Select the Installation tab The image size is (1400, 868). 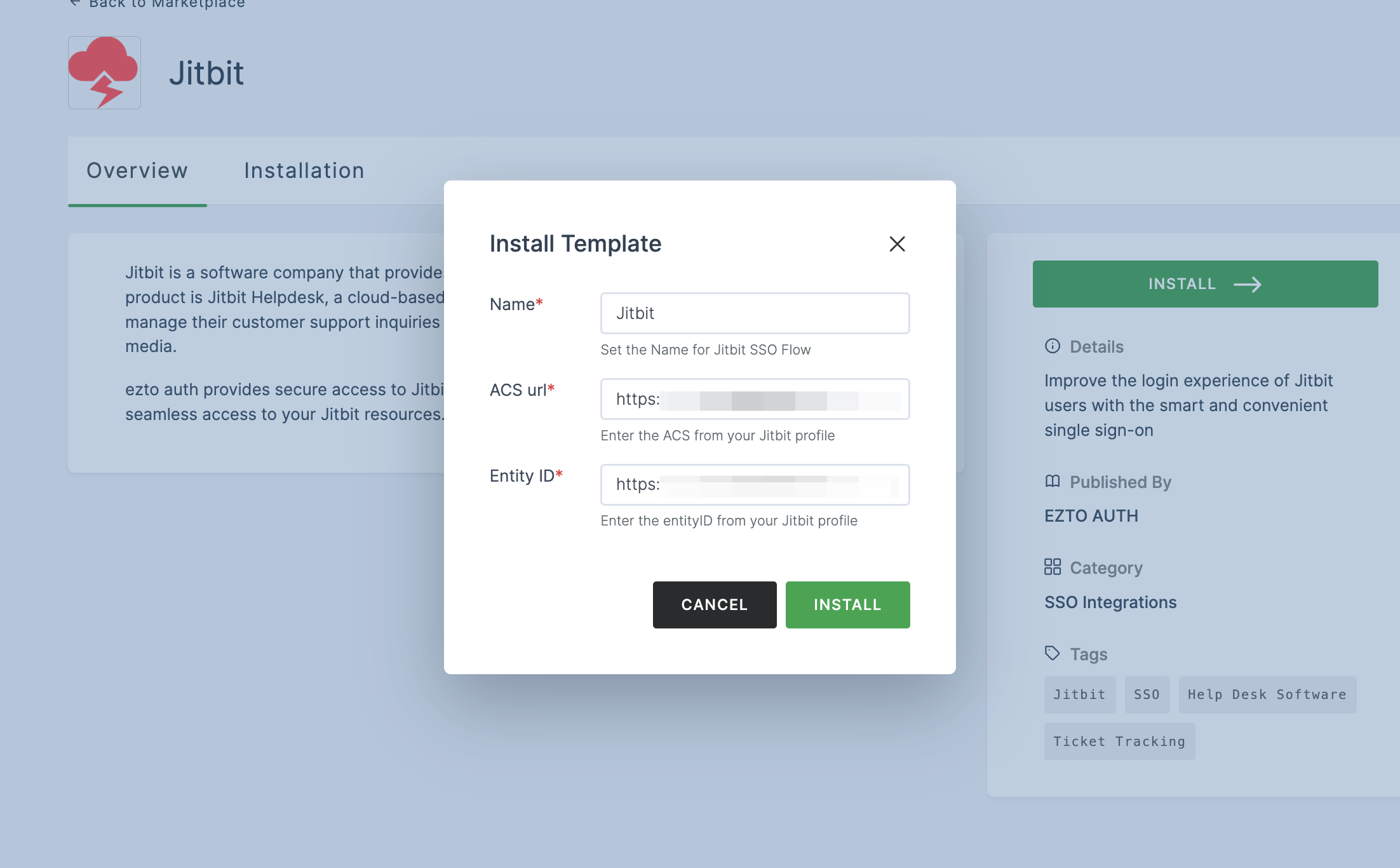(304, 171)
